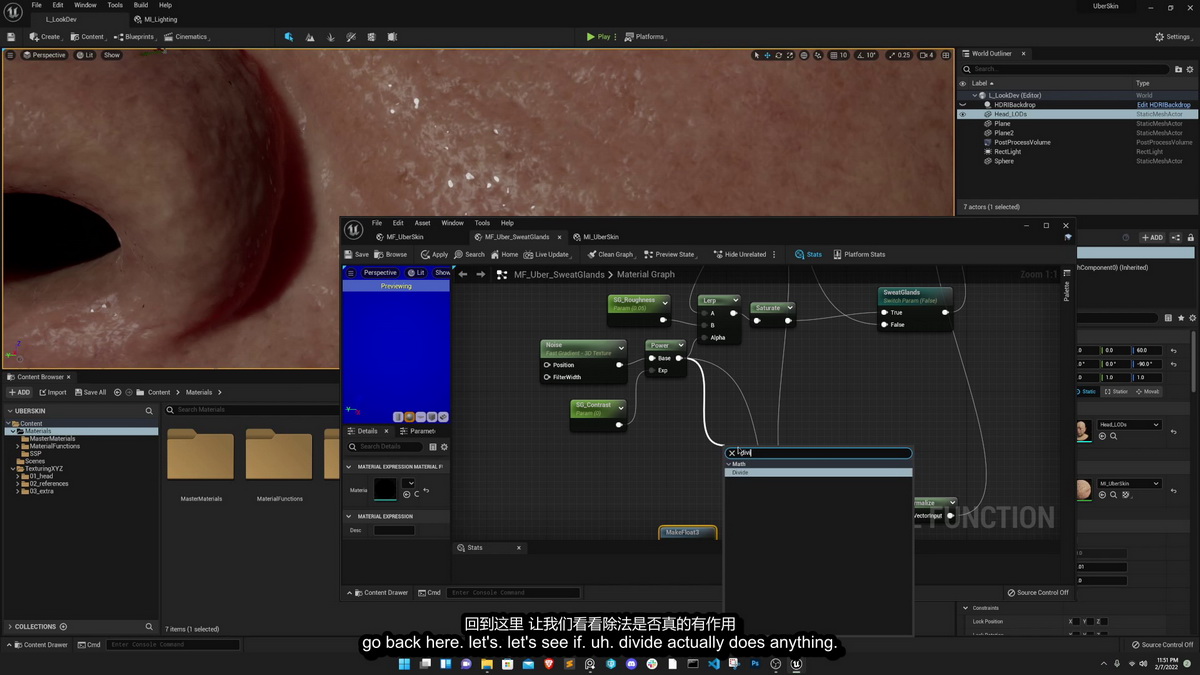Open Settings in the main editor toolbar
Screen dimensions: 1200x675
point(1172,37)
